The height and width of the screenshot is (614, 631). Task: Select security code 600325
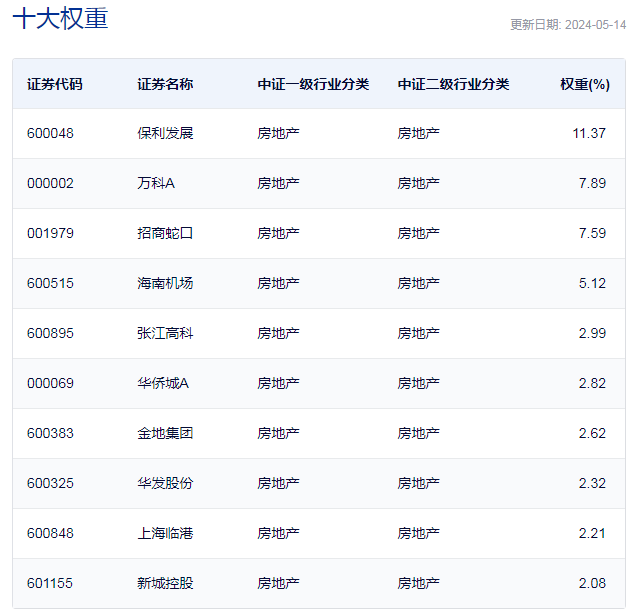(50, 483)
